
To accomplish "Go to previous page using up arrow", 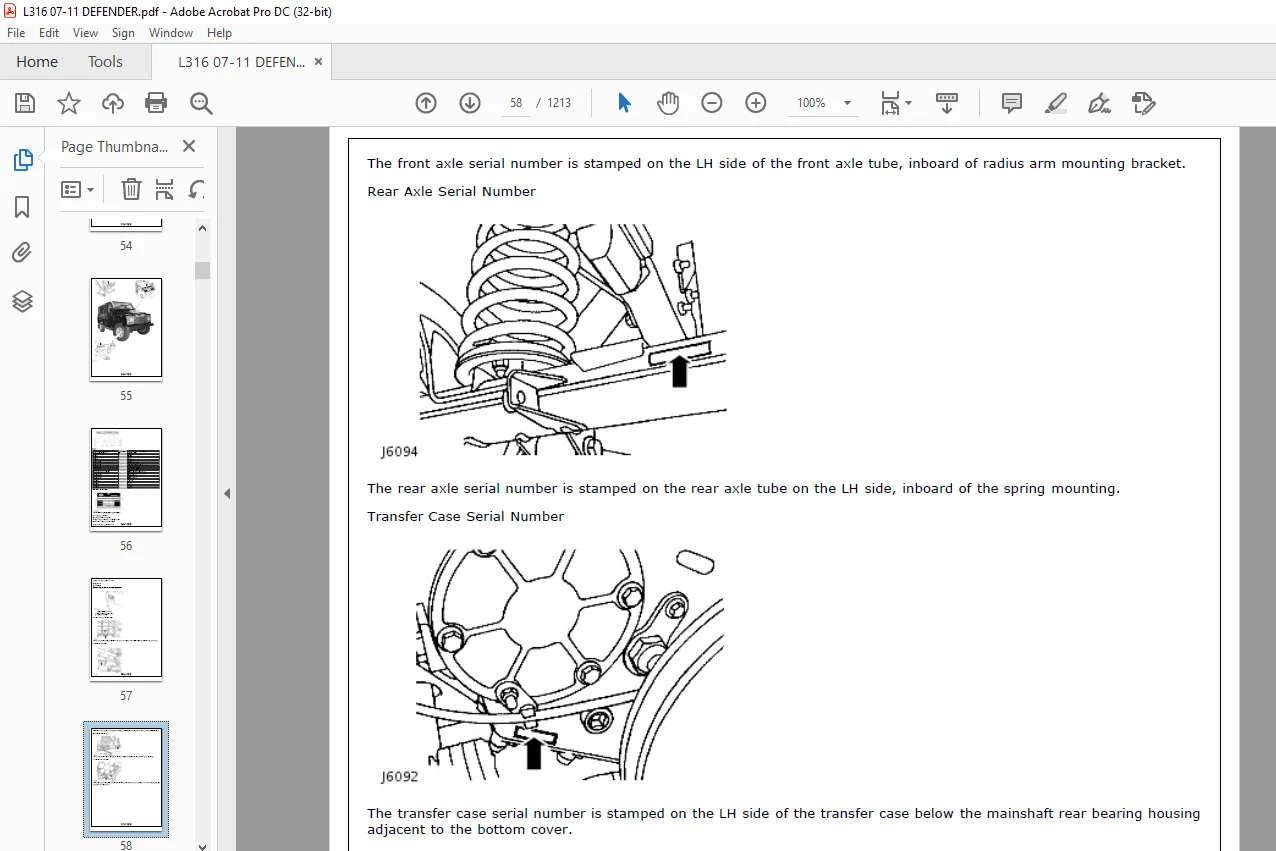I will point(426,103).
